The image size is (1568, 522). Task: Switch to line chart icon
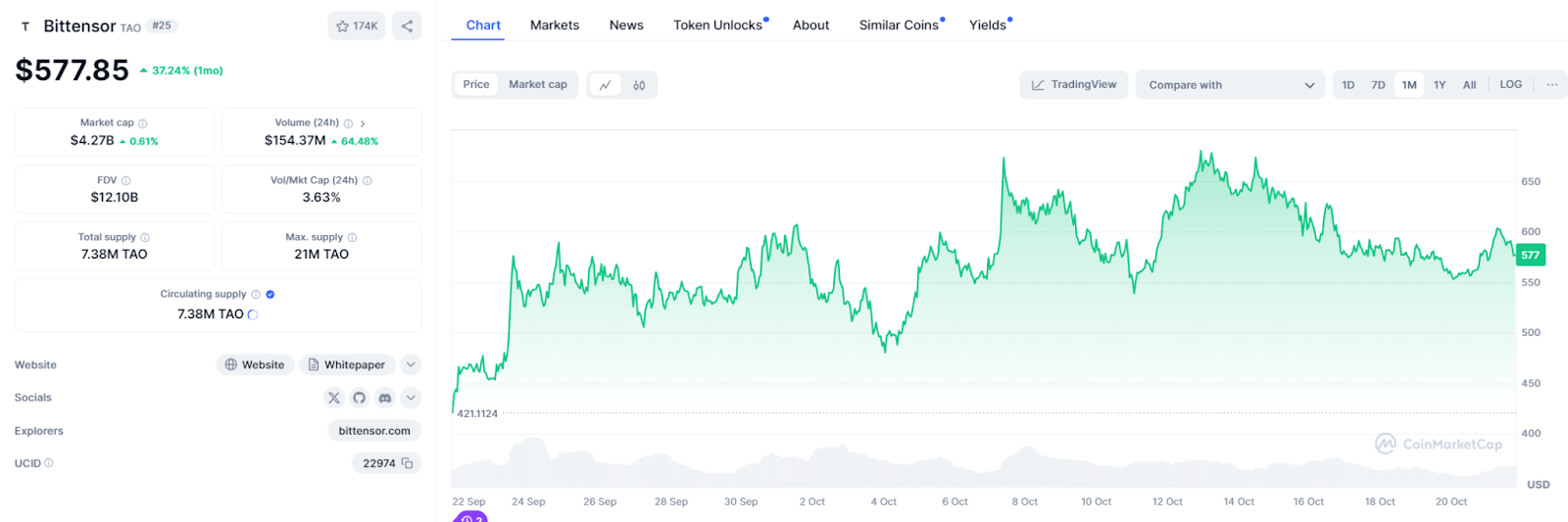coord(606,85)
